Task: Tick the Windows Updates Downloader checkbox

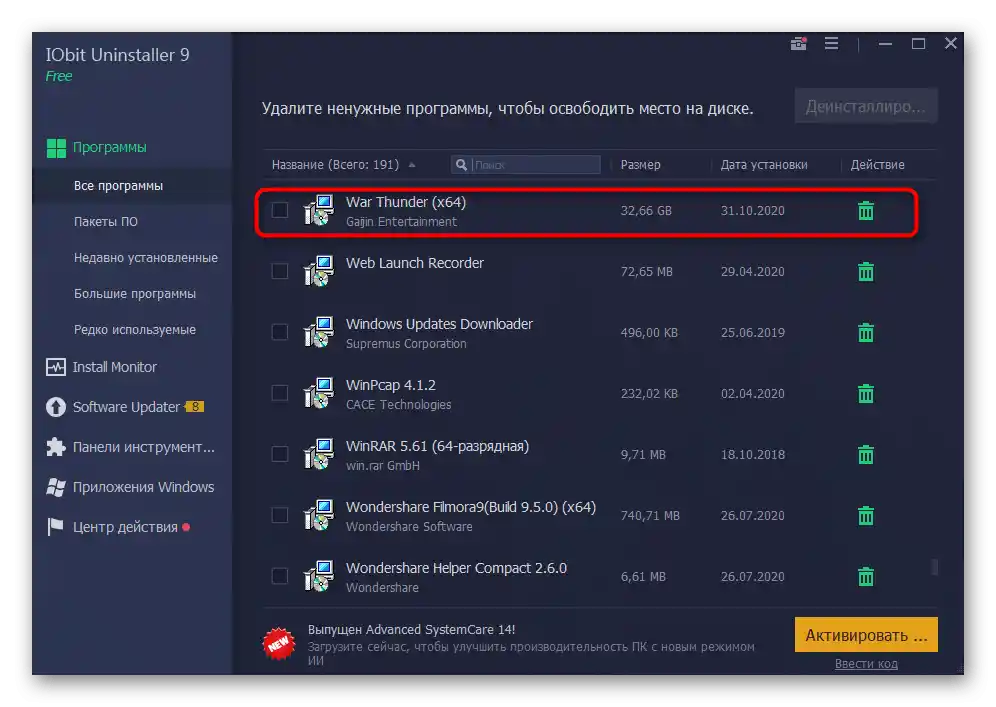Action: pyautogui.click(x=279, y=332)
